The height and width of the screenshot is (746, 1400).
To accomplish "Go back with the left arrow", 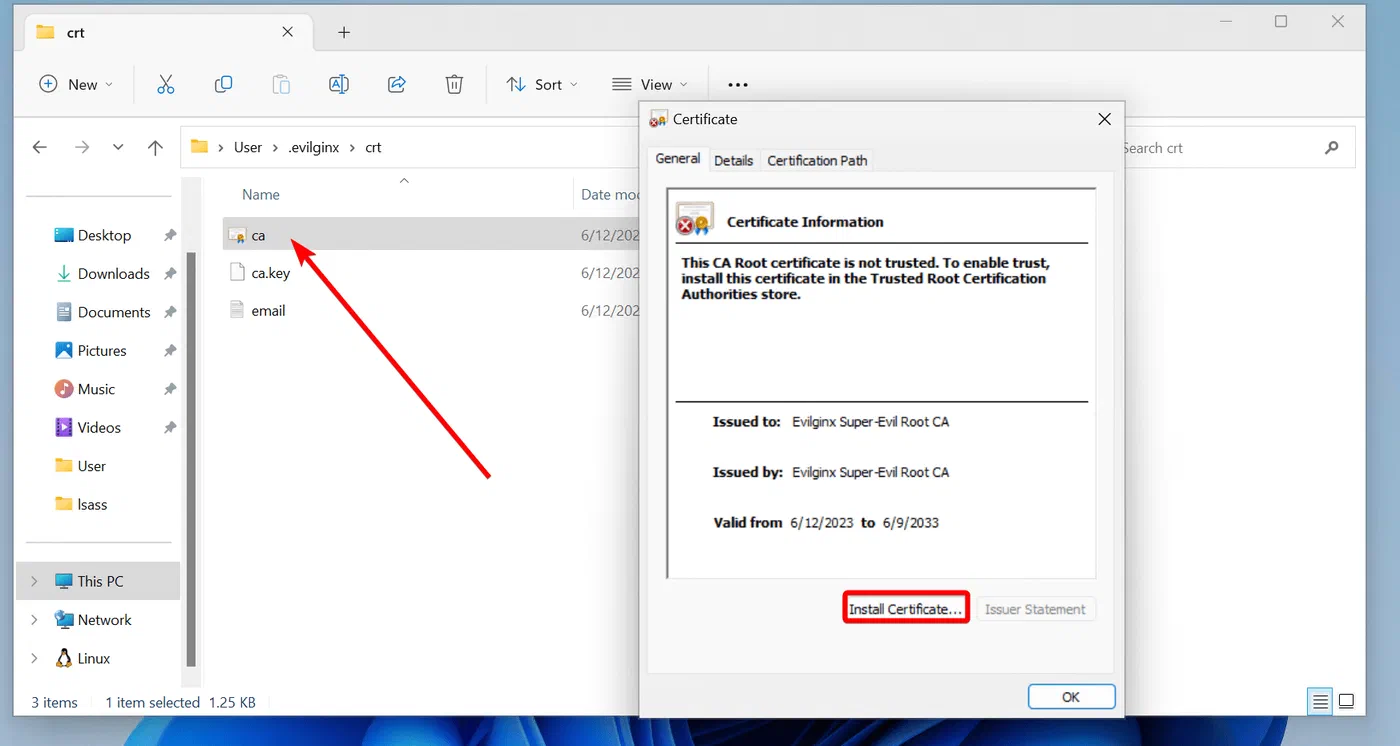I will click(x=40, y=147).
